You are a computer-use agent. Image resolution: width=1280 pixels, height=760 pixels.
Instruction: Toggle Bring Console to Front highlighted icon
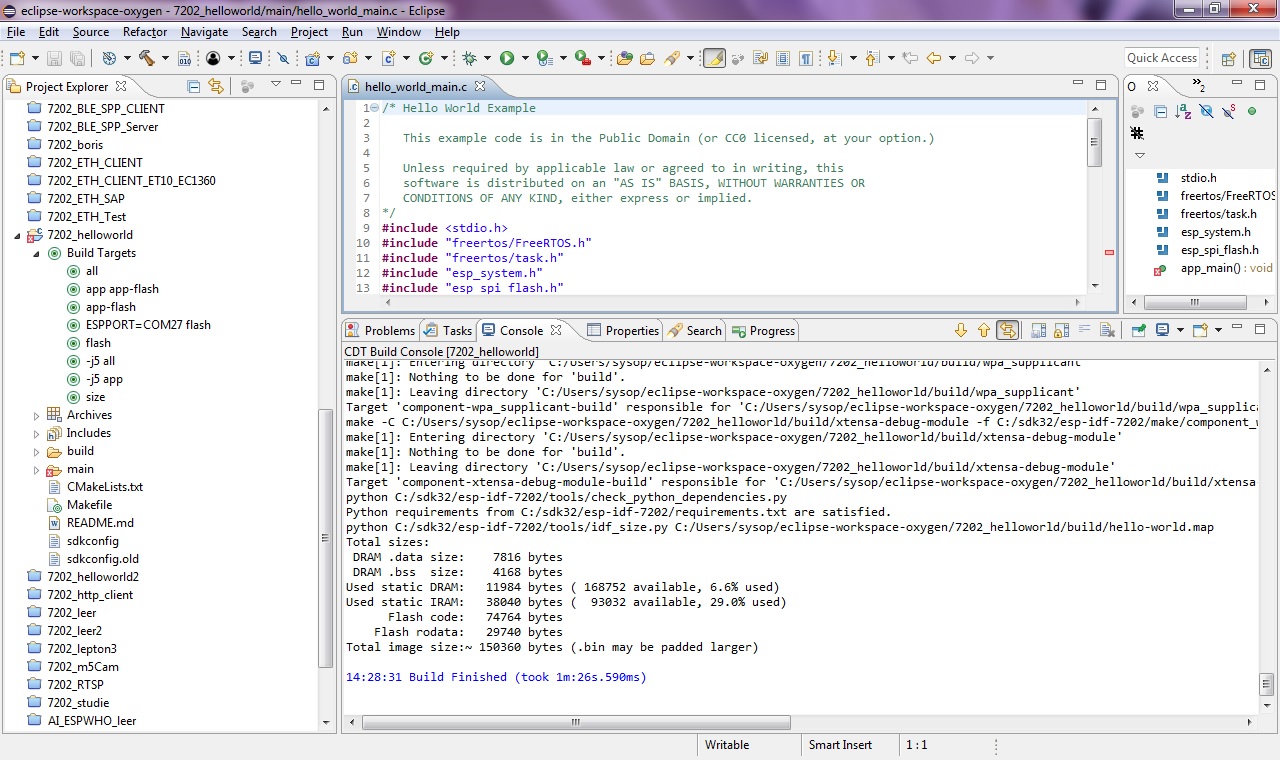pos(1007,330)
